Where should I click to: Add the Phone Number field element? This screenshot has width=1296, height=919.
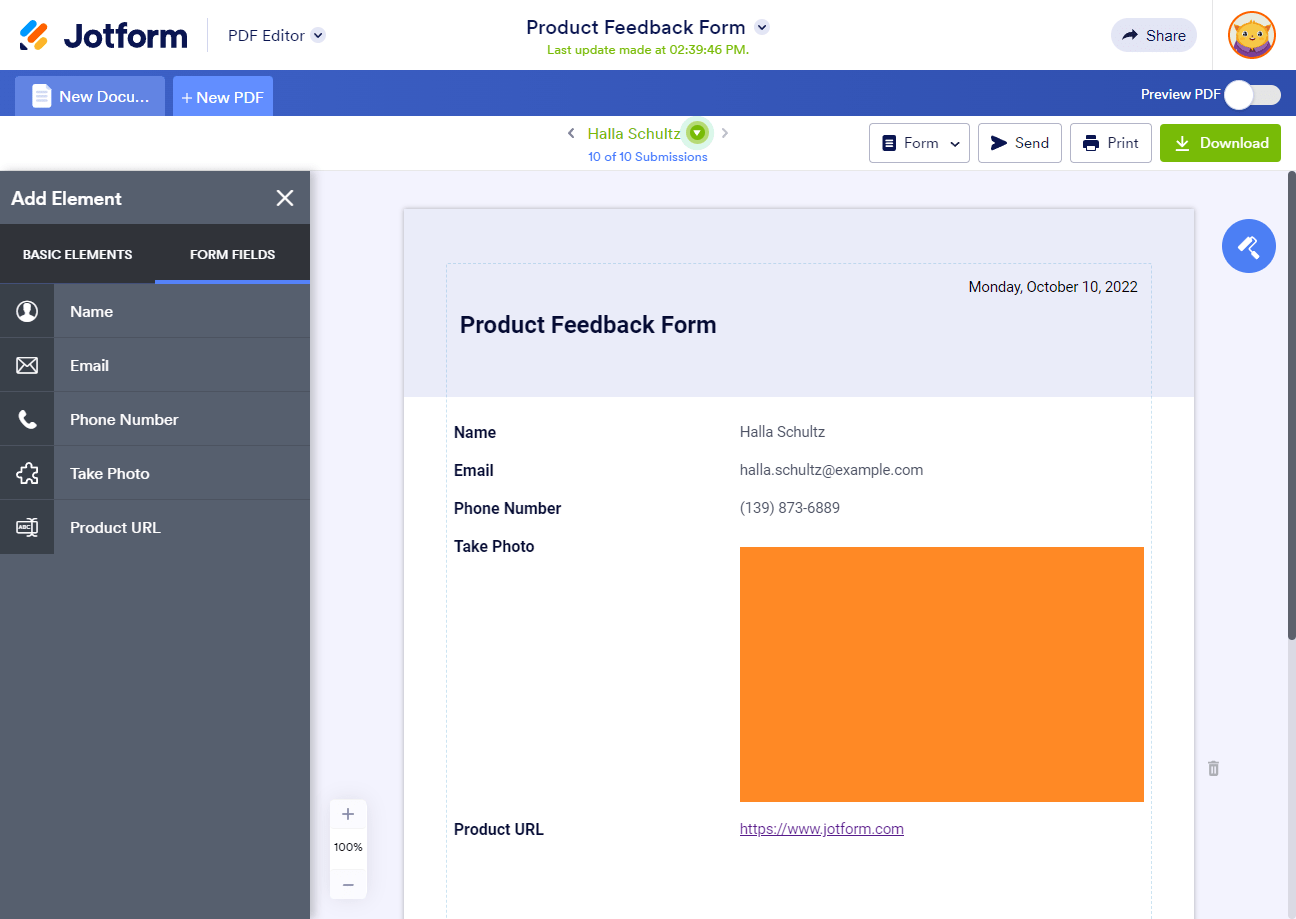(x=155, y=420)
